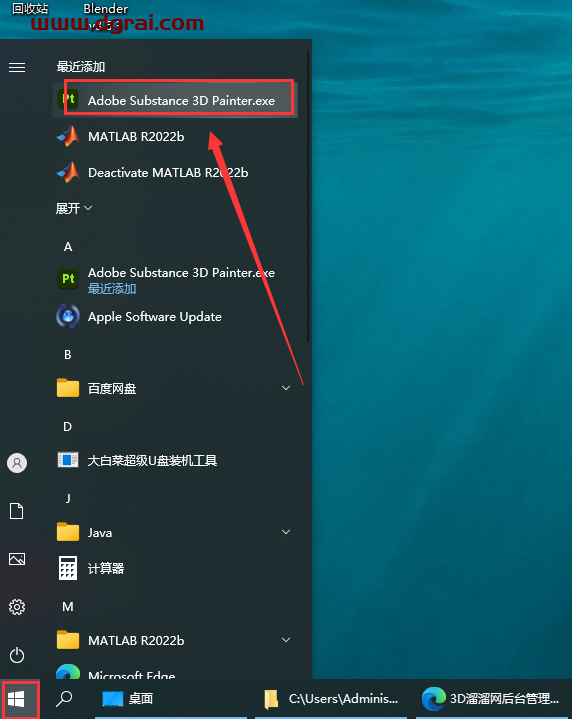
Task: Open the Windows Start button
Action: (x=17, y=699)
